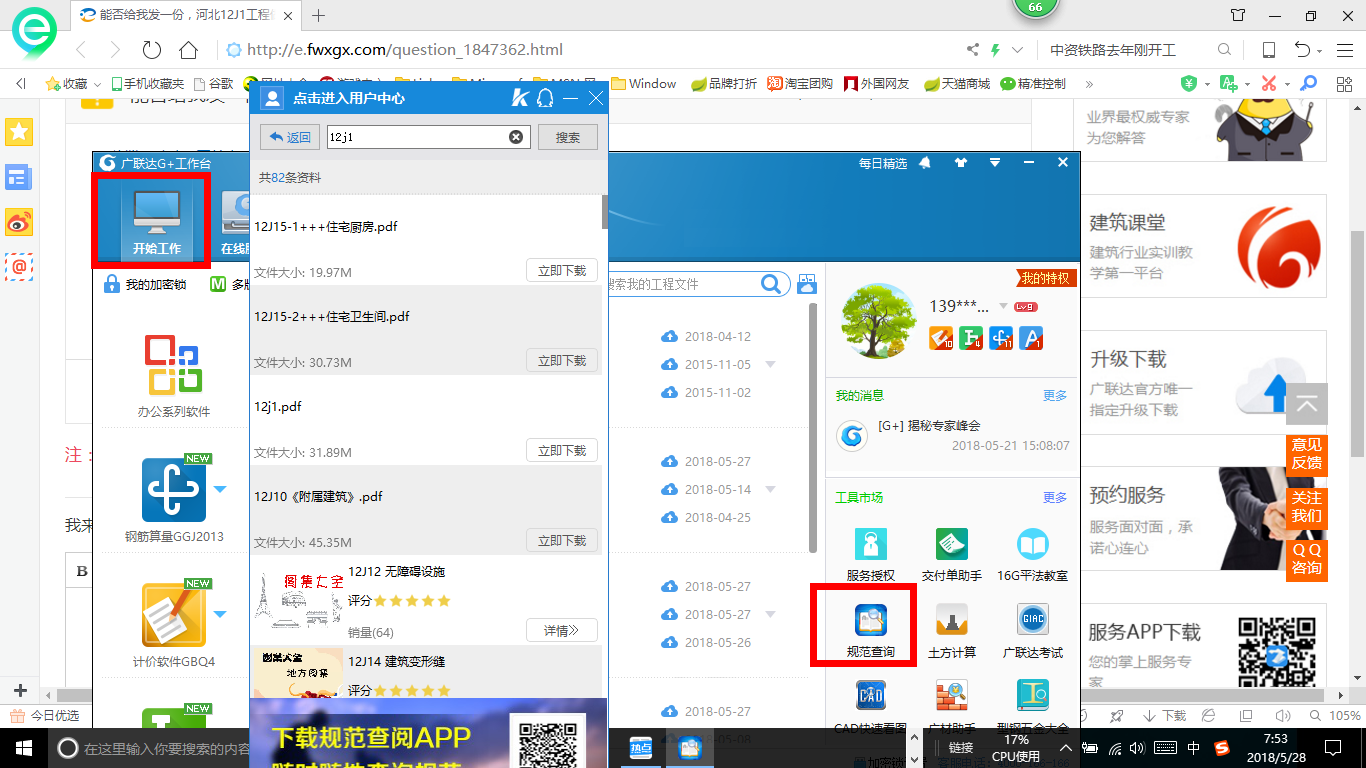Expand the arrow beside 钢筋算量GGJ2013

point(220,489)
